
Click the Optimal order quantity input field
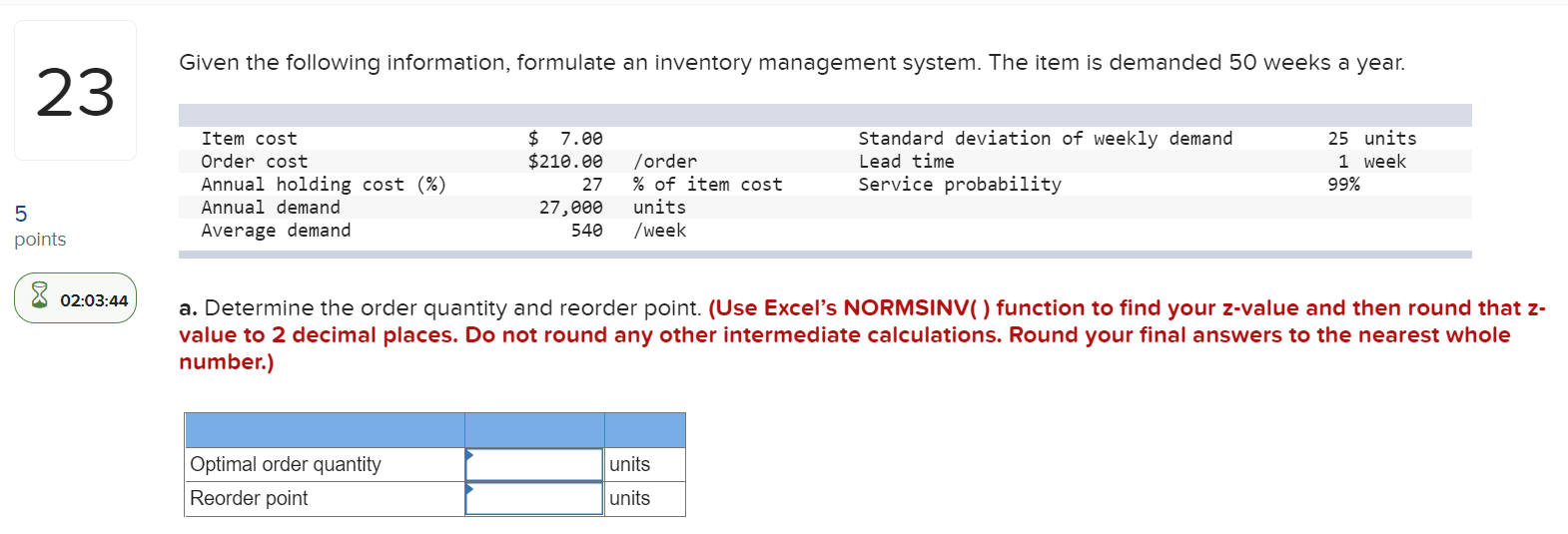[x=534, y=464]
